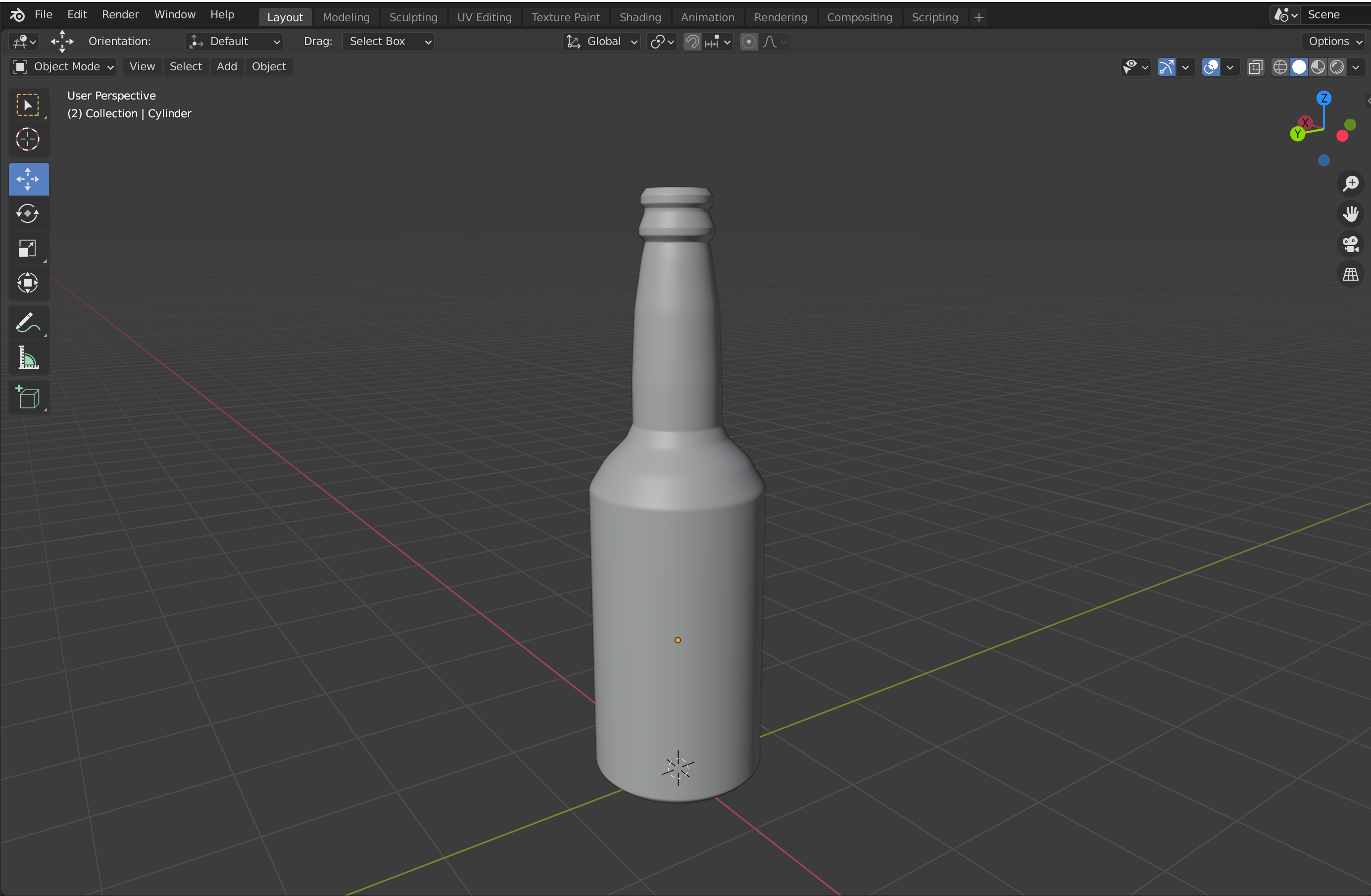
Task: Expand the Select Box drag dropdown
Action: click(x=388, y=42)
